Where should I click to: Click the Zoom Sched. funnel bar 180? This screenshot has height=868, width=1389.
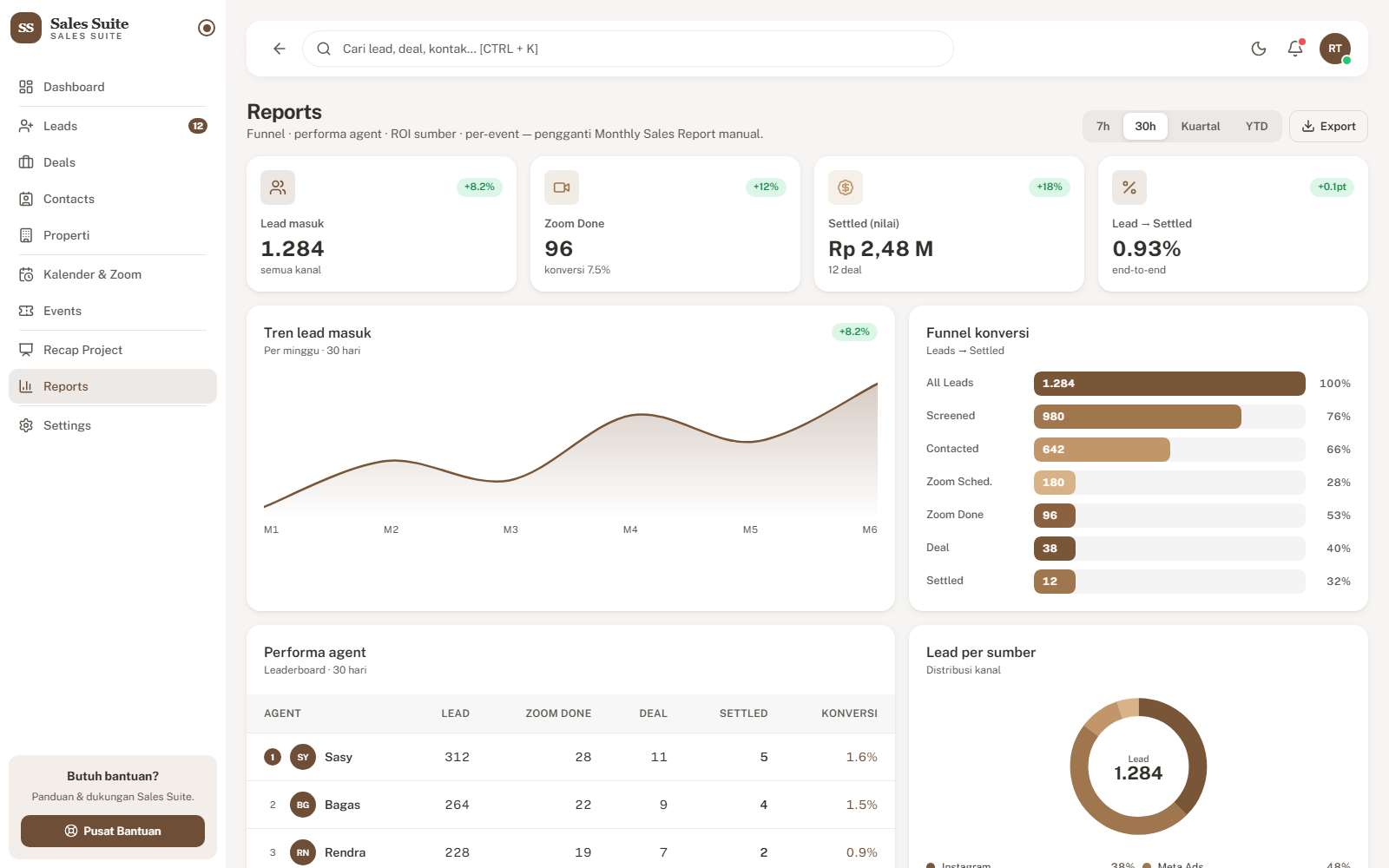[1055, 483]
